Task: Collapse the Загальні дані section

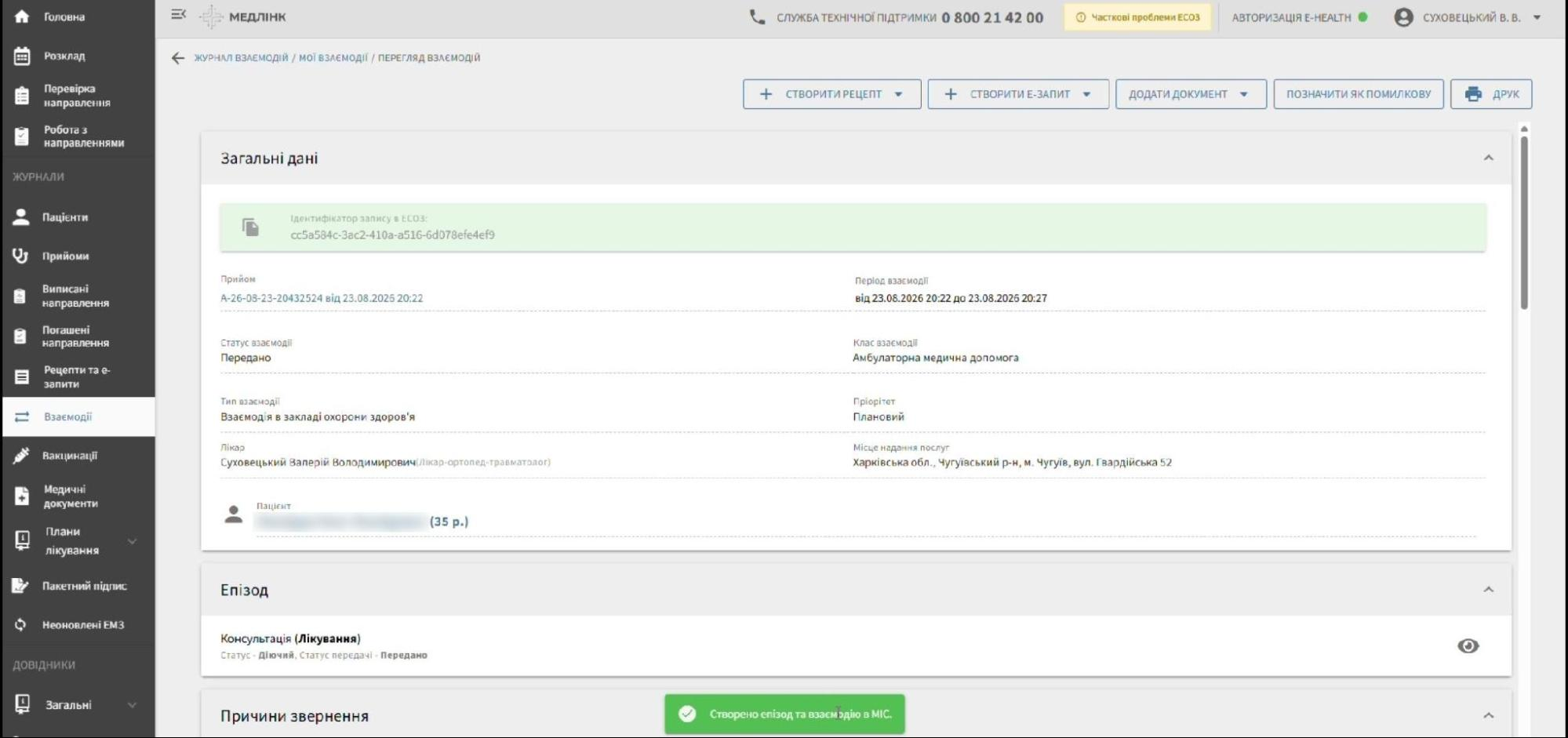Action: click(x=1488, y=158)
